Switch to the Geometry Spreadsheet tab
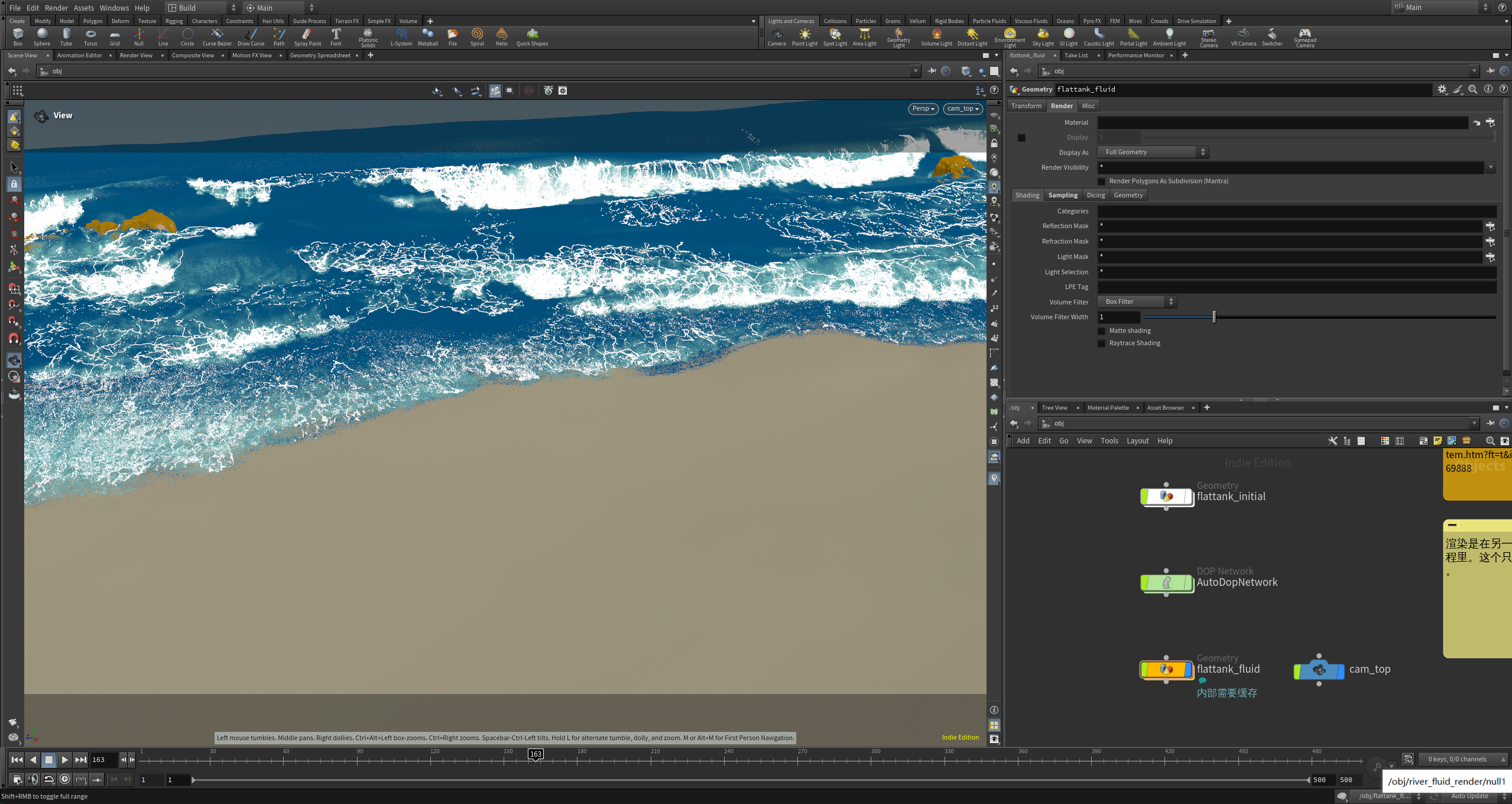This screenshot has height=804, width=1512. 321,55
